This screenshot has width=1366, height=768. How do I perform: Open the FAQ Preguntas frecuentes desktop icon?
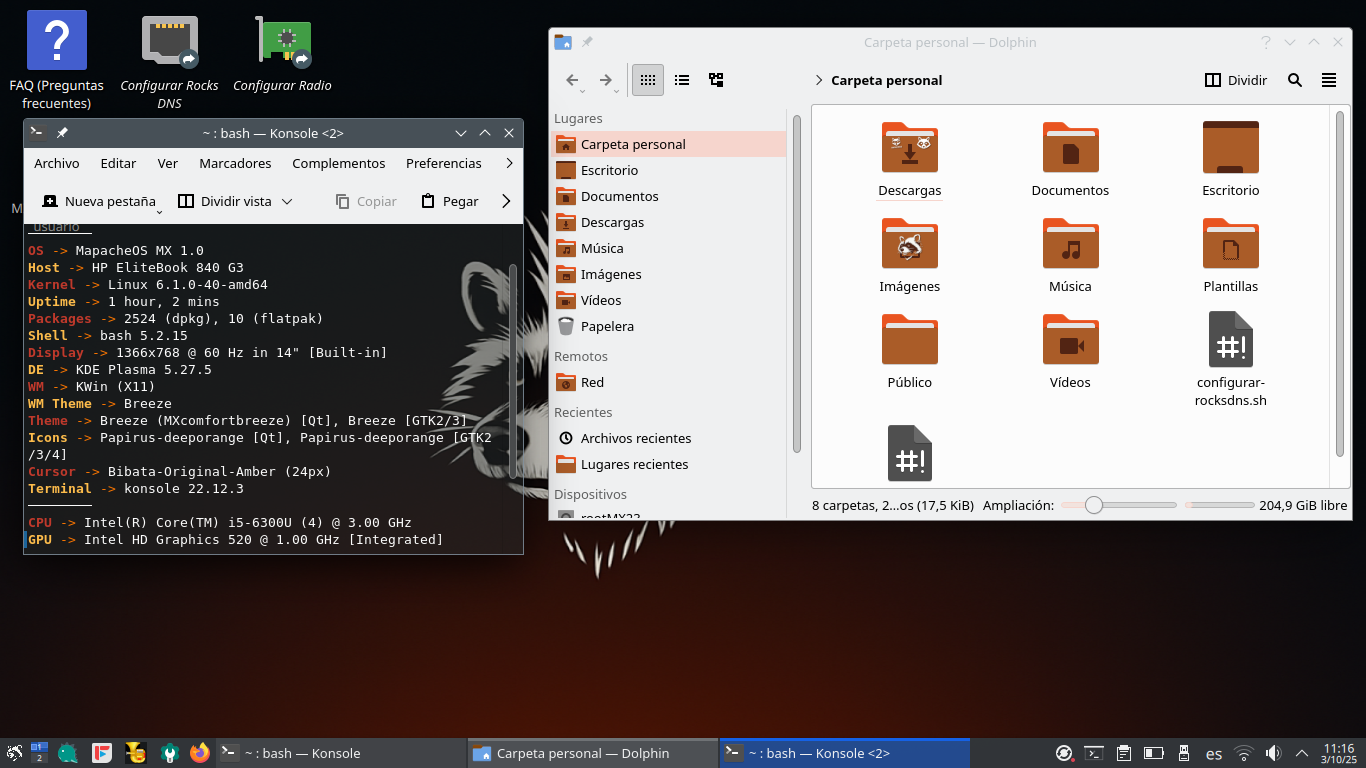tap(57, 60)
